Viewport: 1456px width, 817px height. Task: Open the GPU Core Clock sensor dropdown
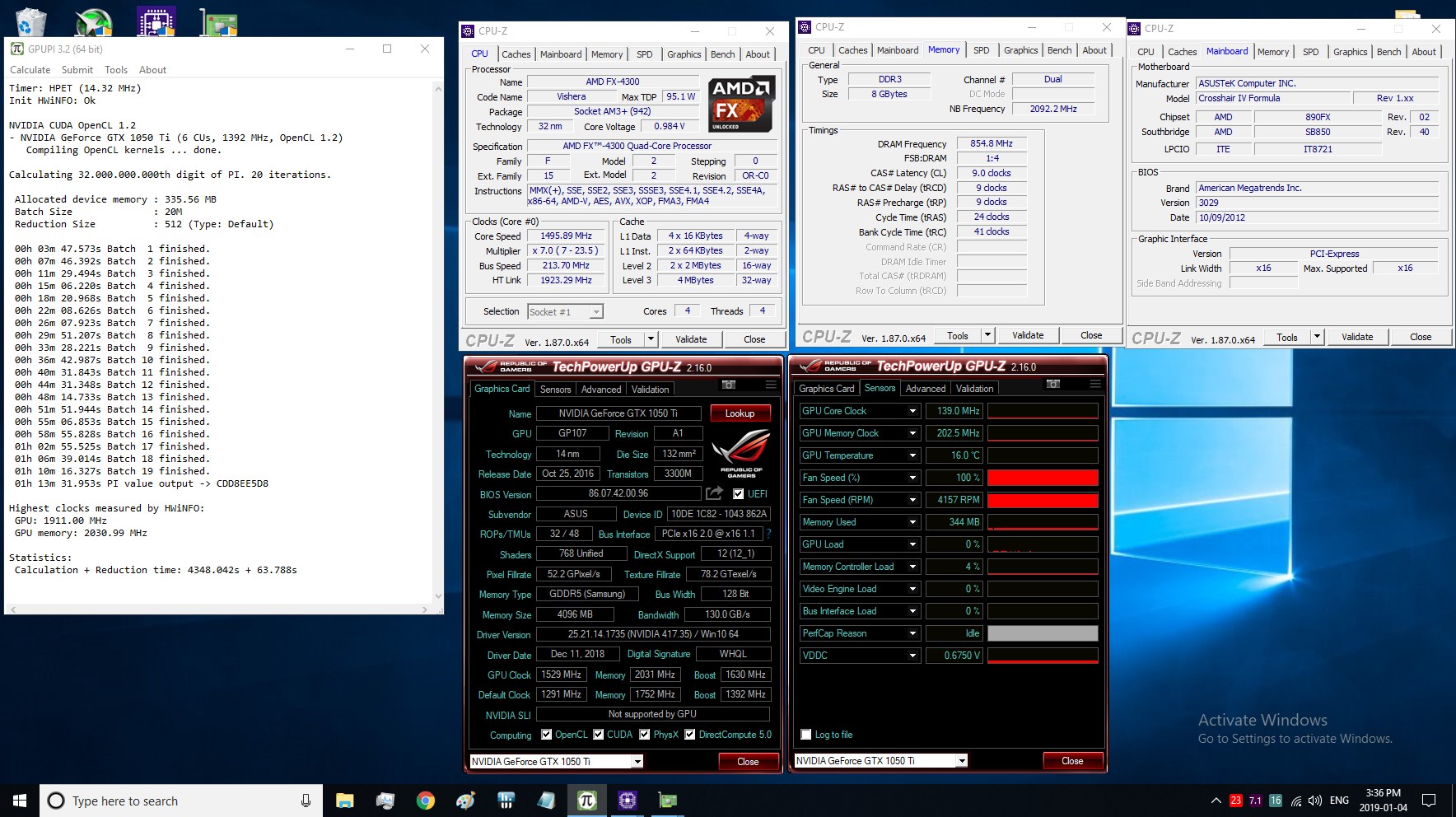click(912, 411)
